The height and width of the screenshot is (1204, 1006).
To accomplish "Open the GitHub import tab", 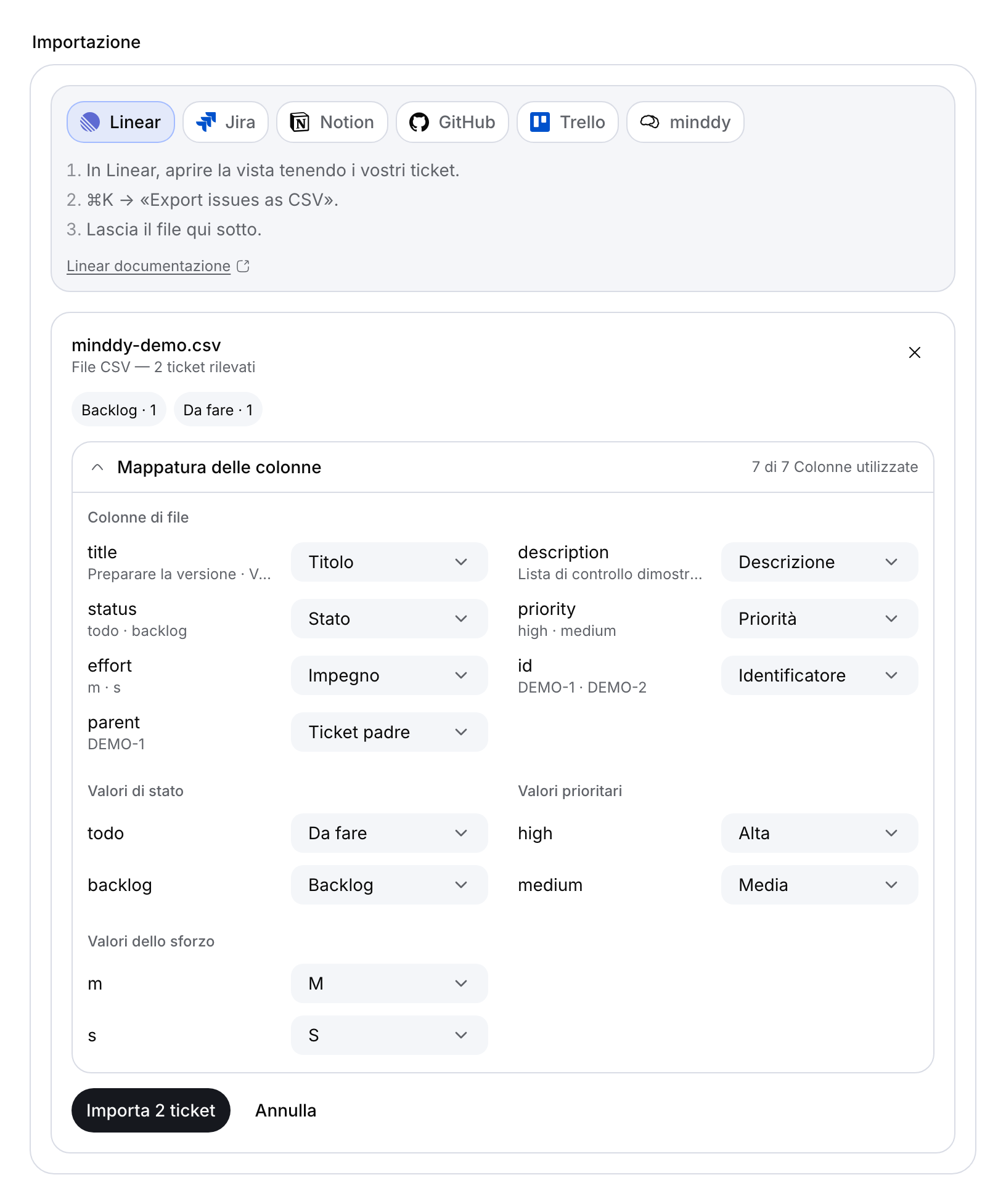I will (x=452, y=122).
